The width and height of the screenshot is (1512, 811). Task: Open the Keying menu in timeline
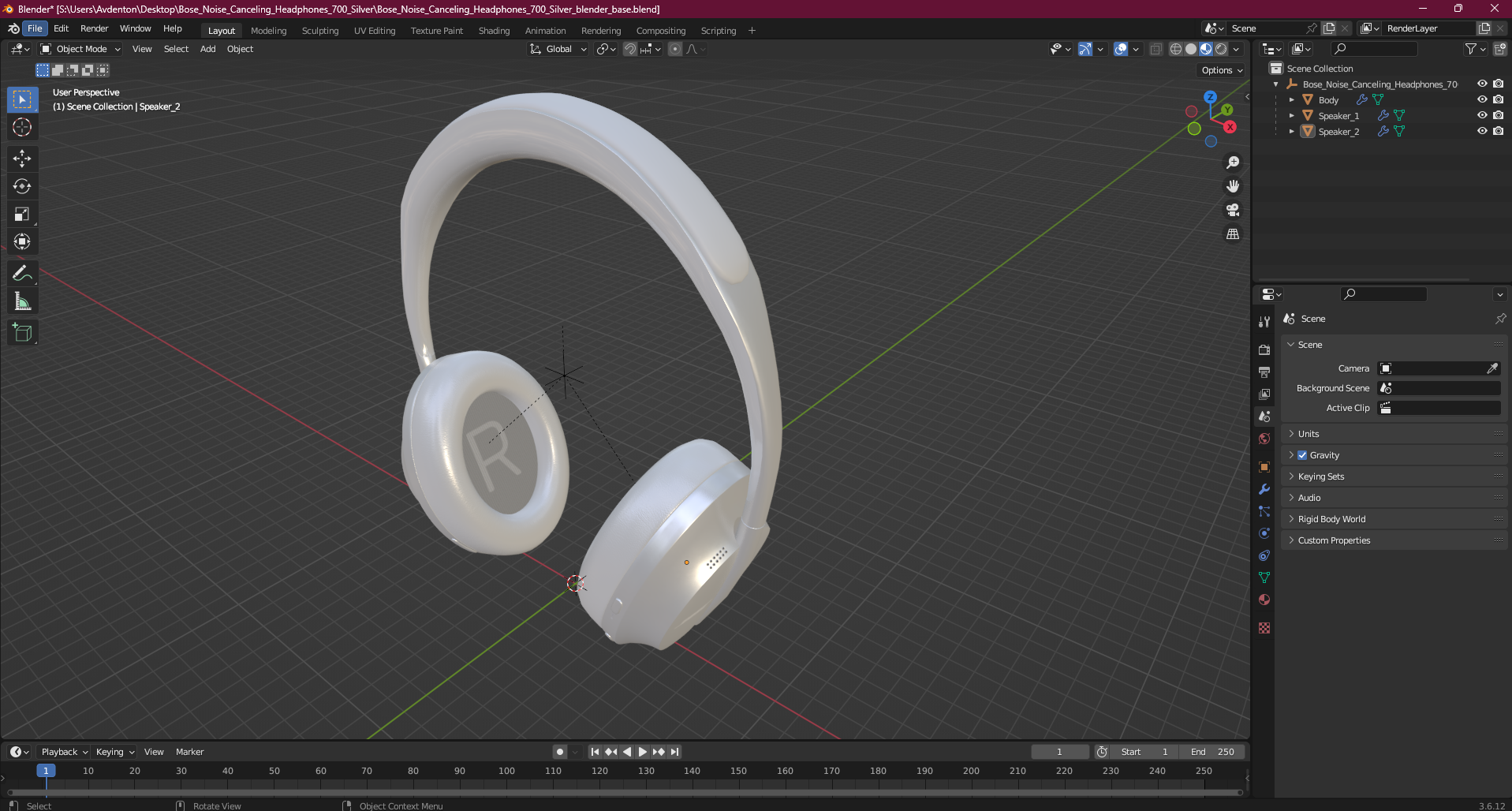pyautogui.click(x=114, y=752)
